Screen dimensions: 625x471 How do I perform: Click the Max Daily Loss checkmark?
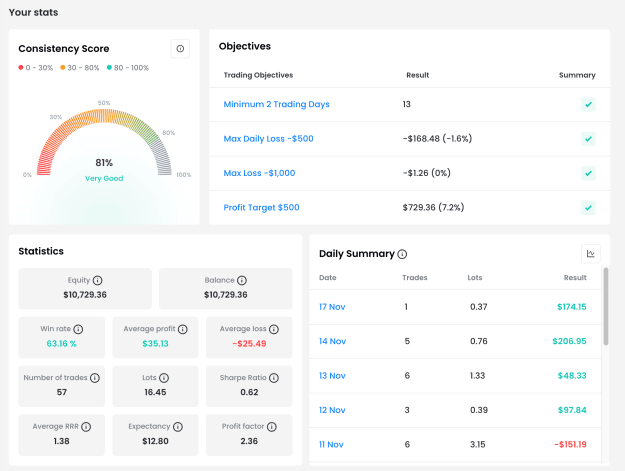point(588,139)
